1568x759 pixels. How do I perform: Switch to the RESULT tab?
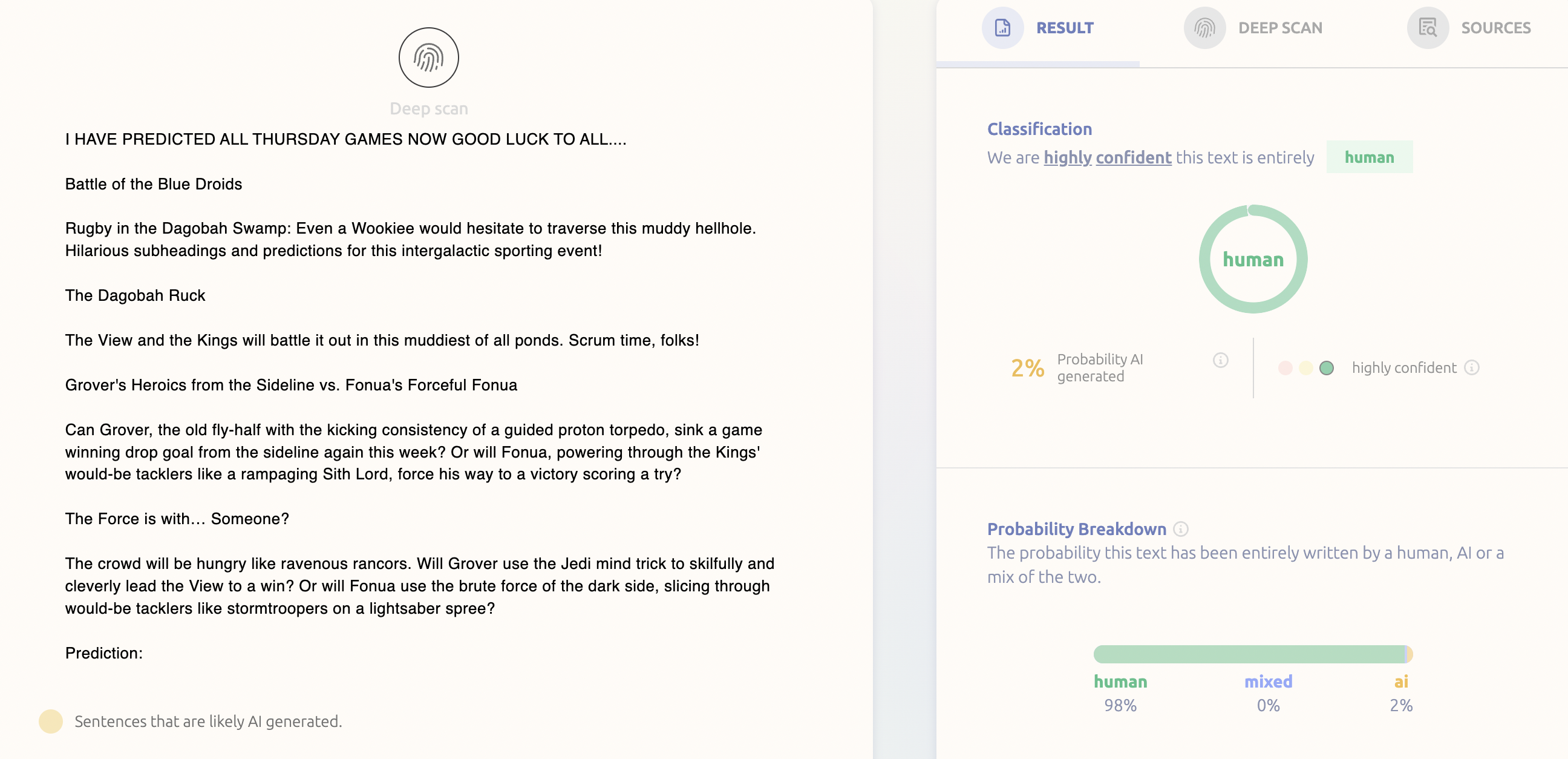pos(1039,28)
